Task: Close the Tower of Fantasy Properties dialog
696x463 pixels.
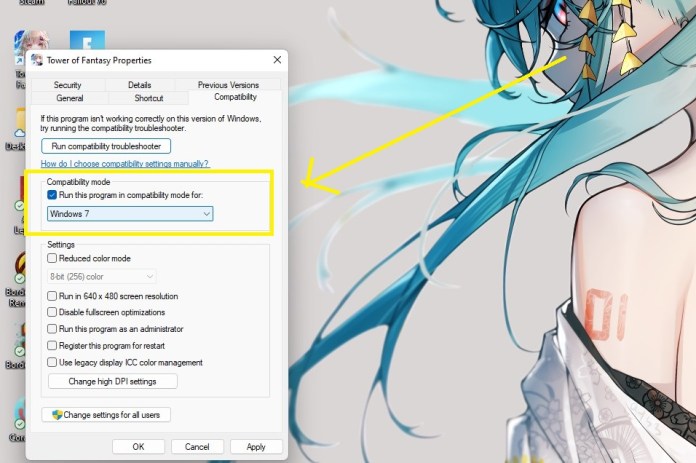Action: (x=277, y=60)
